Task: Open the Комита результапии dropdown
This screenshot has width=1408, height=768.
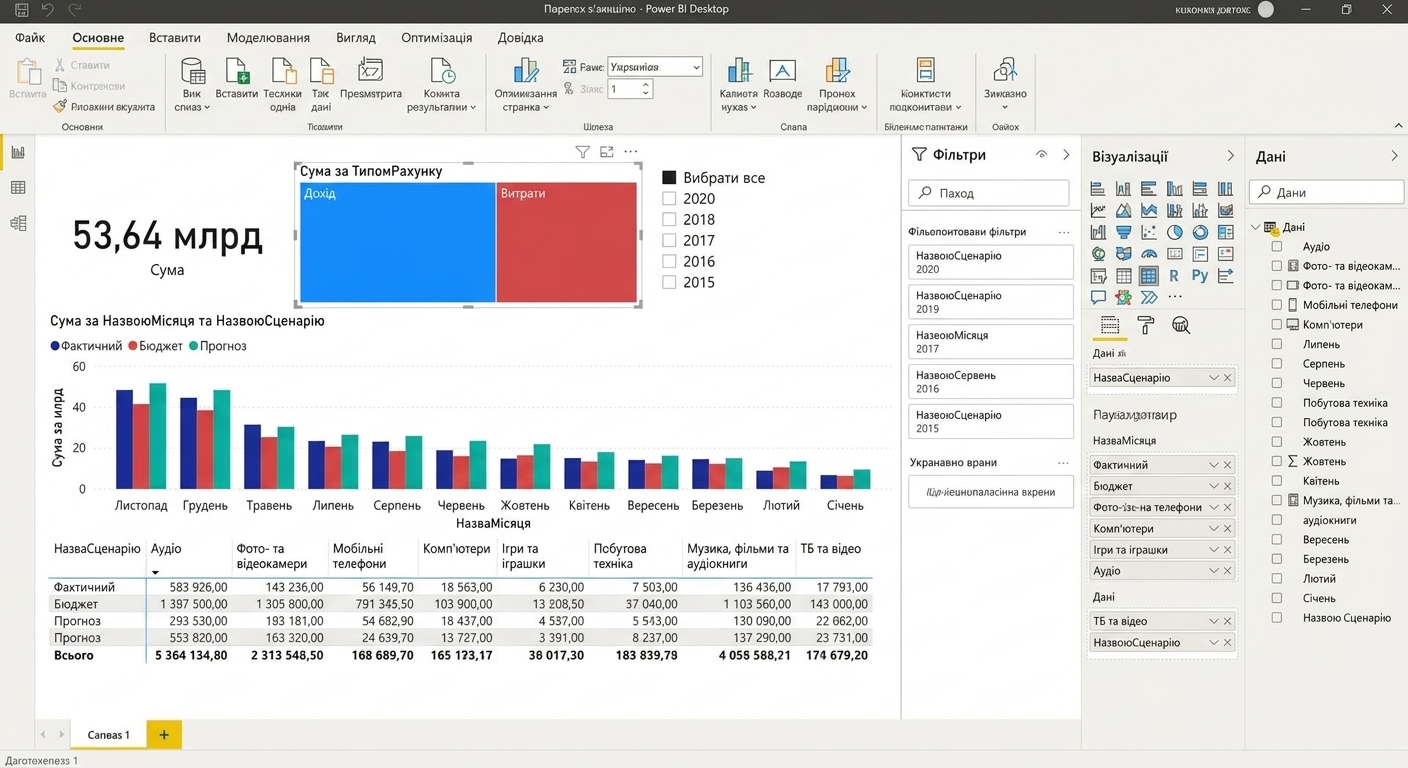Action: click(442, 84)
